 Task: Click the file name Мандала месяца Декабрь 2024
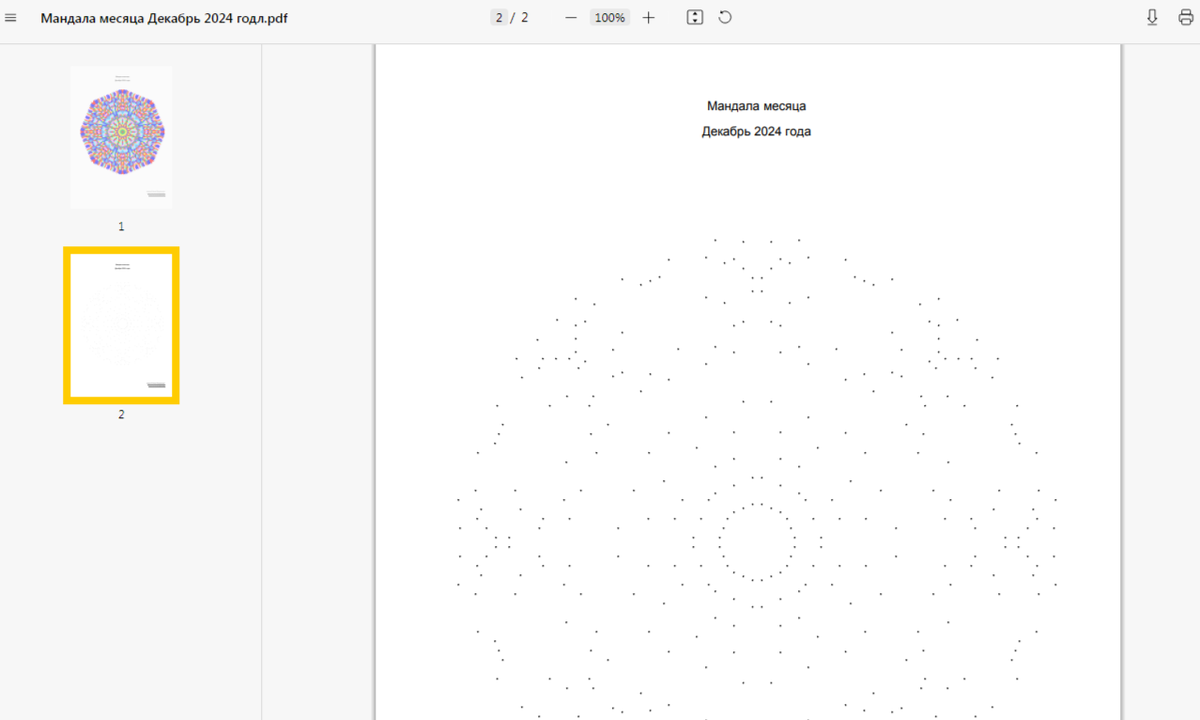pos(165,18)
